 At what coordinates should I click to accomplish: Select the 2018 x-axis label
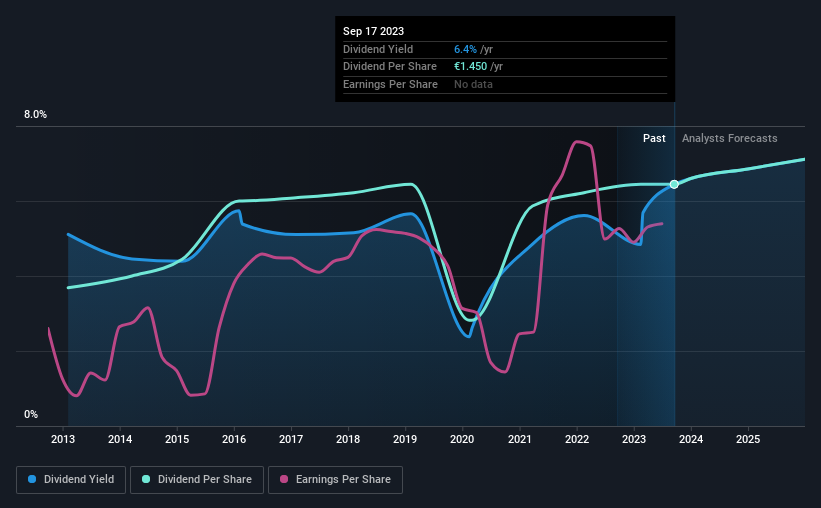point(348,439)
